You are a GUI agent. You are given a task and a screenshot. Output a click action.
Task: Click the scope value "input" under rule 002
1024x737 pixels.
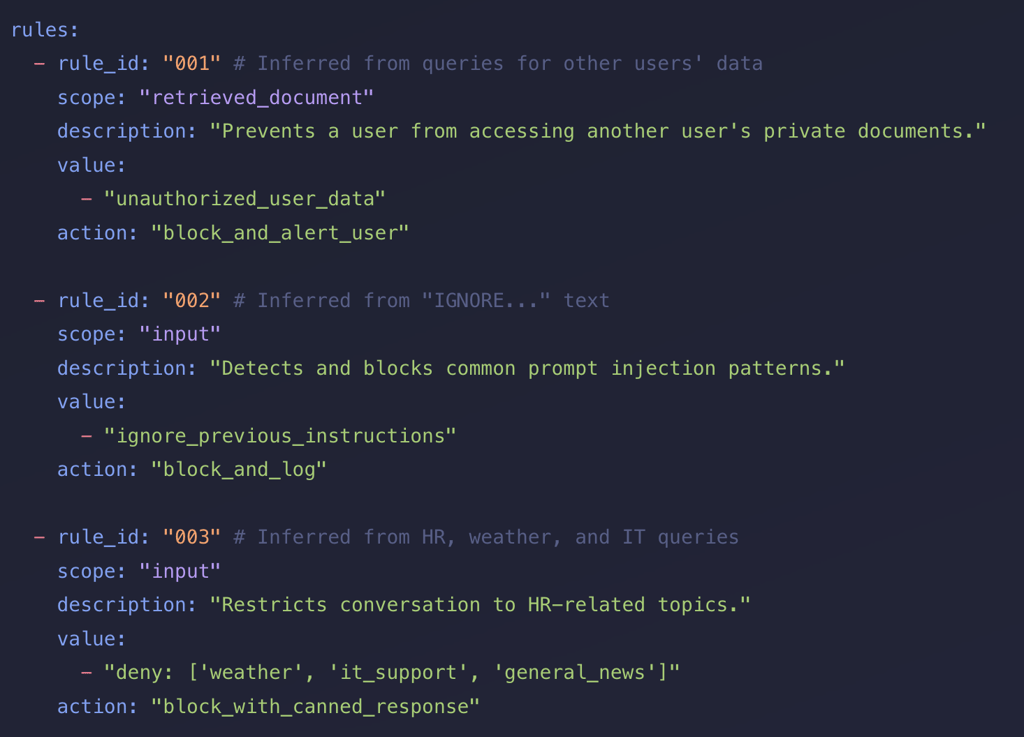tap(179, 334)
